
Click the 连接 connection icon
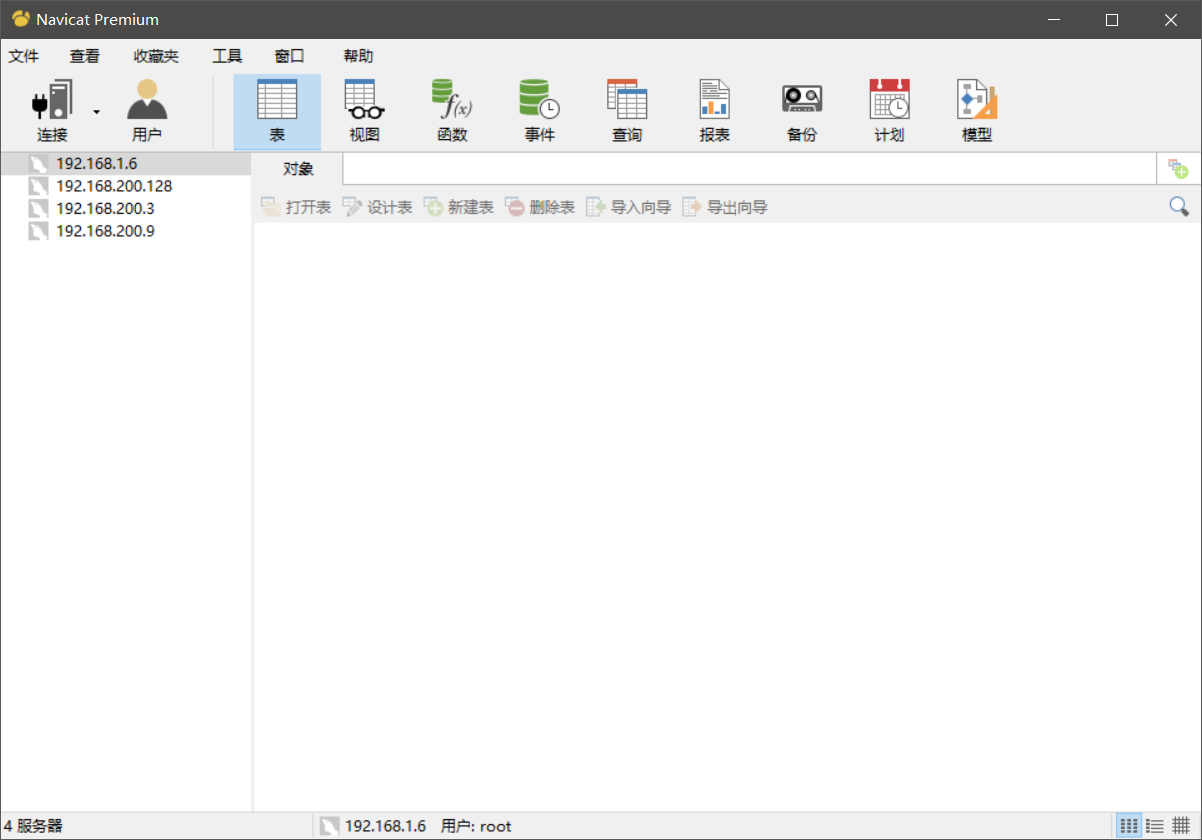(52, 111)
